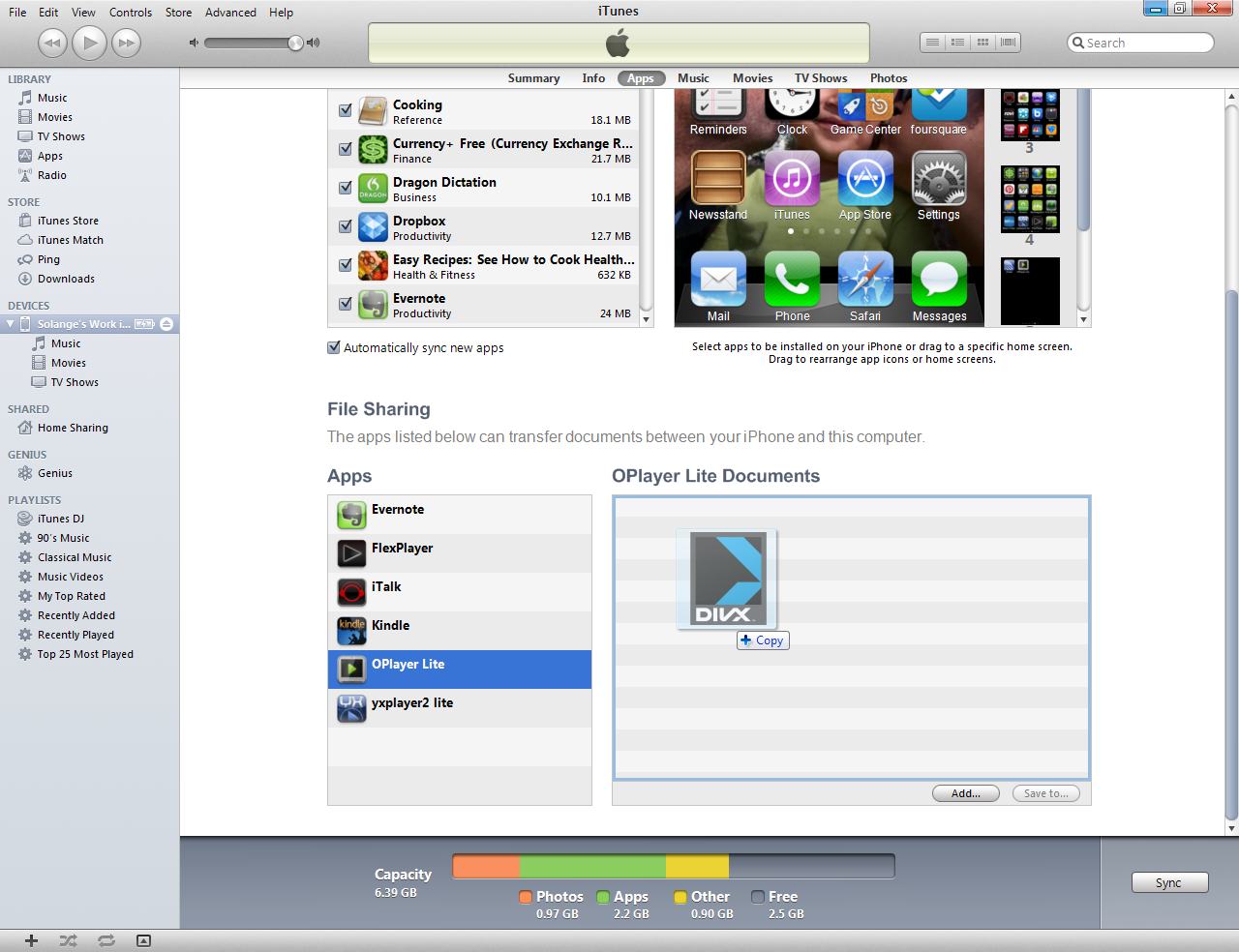This screenshot has height=952, width=1239.
Task: Switch to Cover Flow view icon
Action: pos(1008,43)
